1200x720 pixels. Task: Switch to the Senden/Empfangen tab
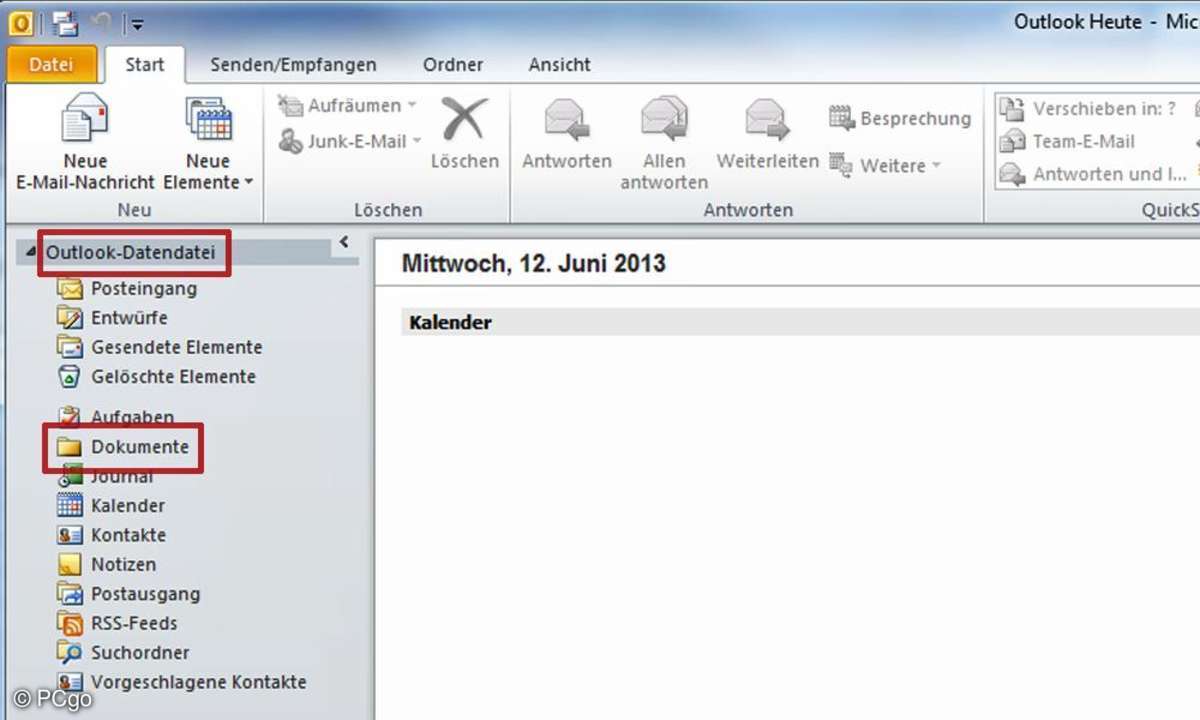[x=293, y=65]
